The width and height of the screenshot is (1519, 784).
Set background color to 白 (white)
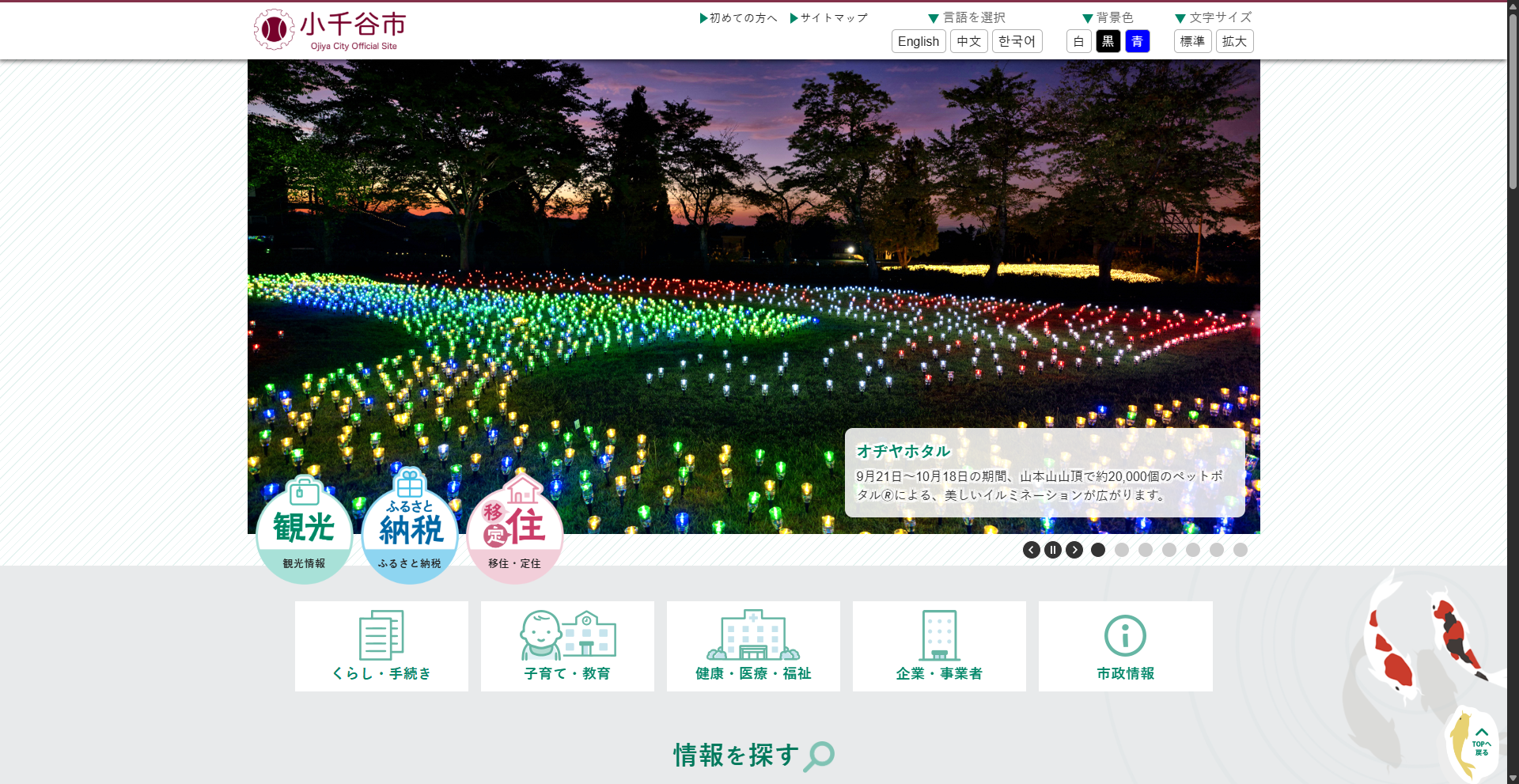(x=1079, y=41)
